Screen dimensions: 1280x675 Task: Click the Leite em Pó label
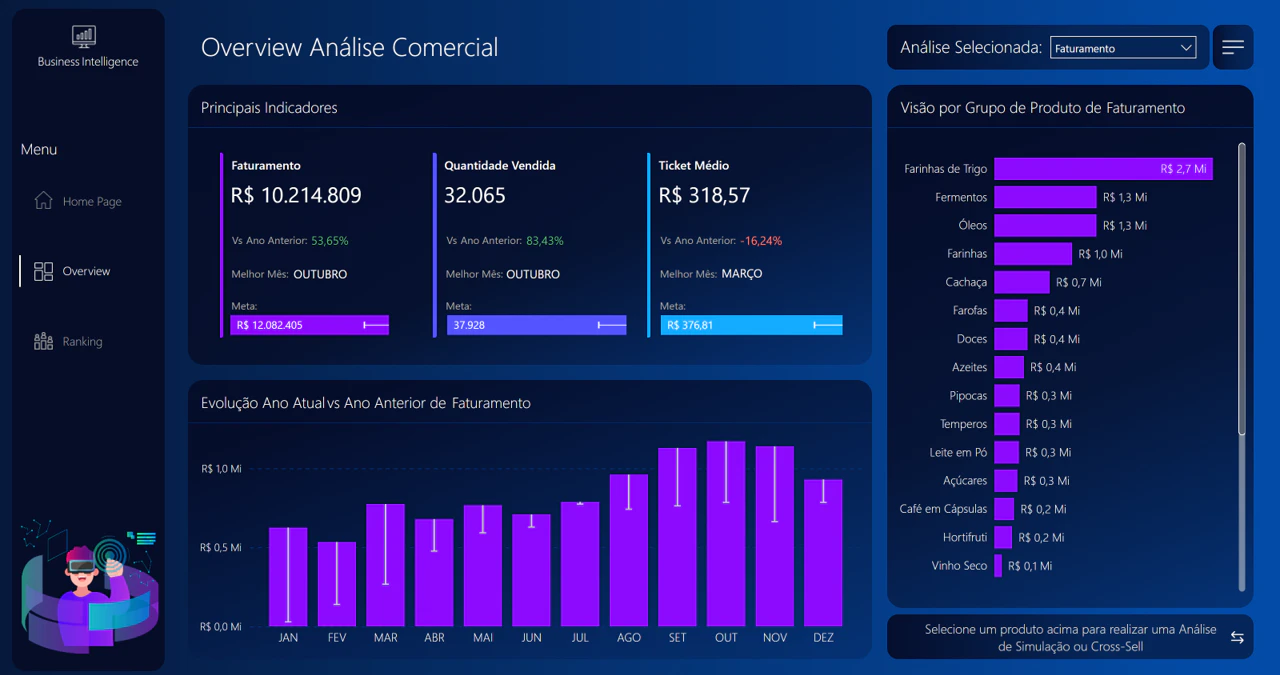click(x=958, y=453)
